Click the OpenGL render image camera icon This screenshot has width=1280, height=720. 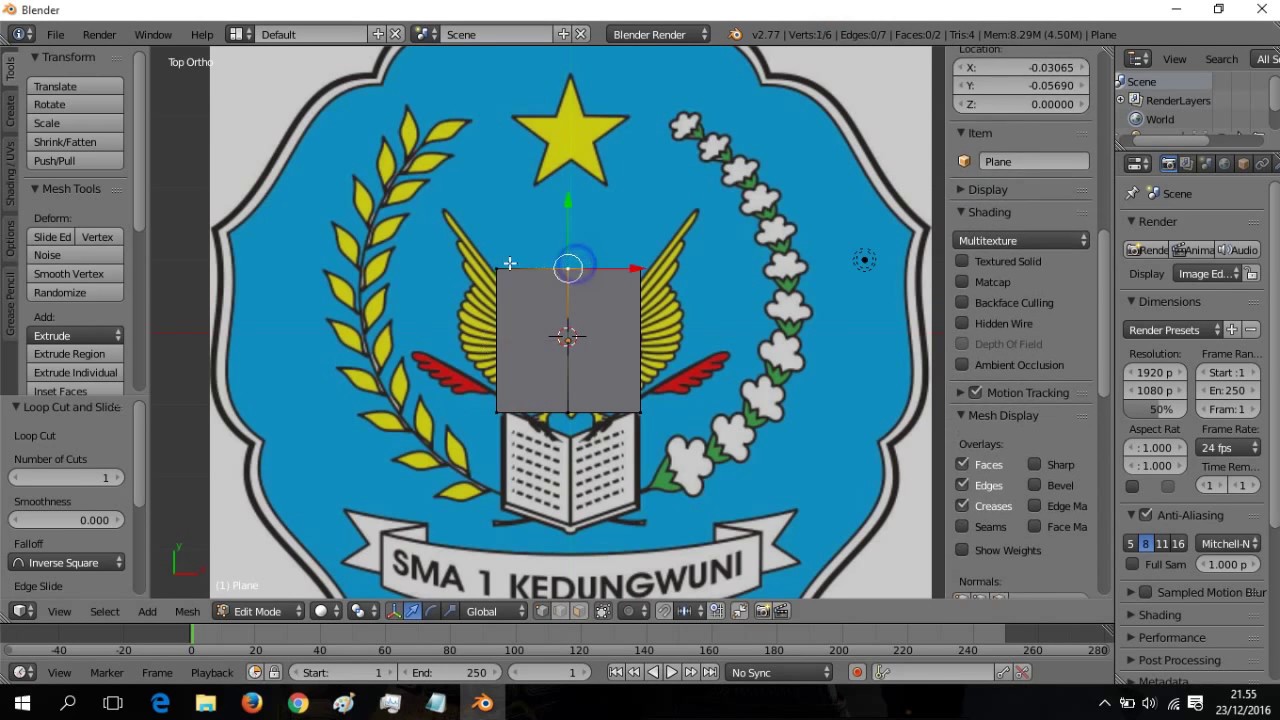763,611
